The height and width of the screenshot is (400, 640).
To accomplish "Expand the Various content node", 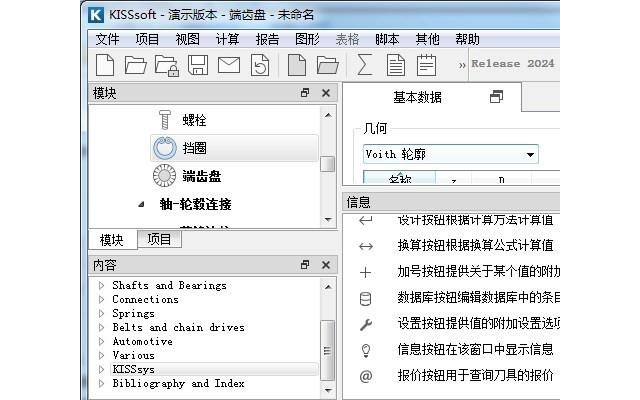I will 101,355.
